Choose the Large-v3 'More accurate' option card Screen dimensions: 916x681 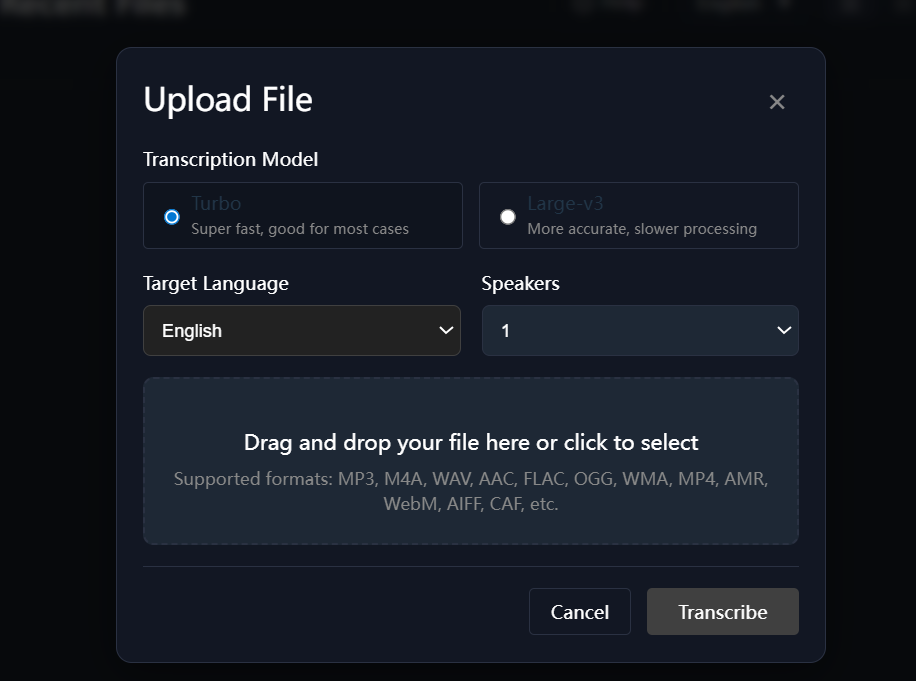(638, 215)
